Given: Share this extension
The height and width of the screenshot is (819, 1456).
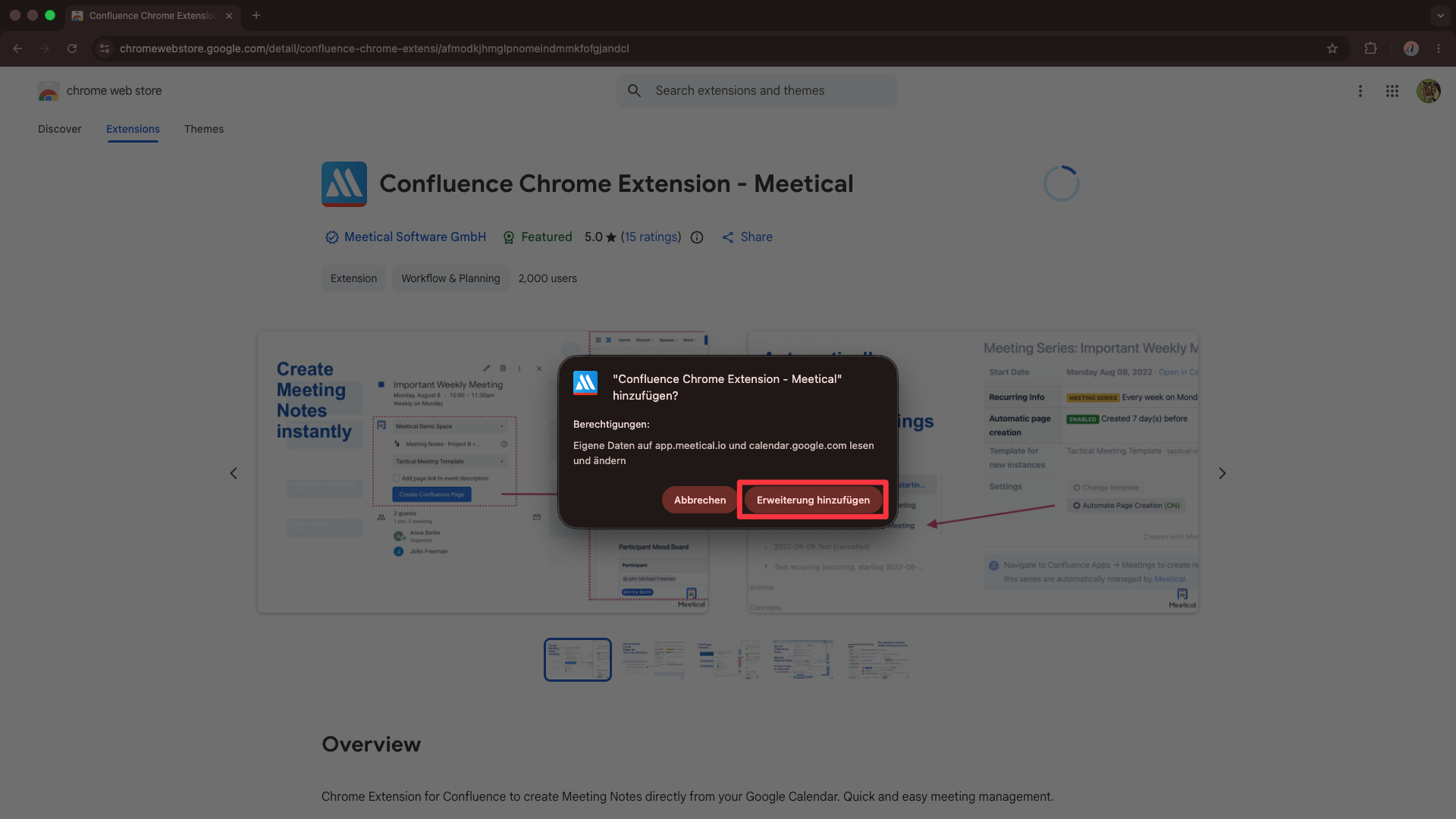Looking at the screenshot, I should [748, 237].
